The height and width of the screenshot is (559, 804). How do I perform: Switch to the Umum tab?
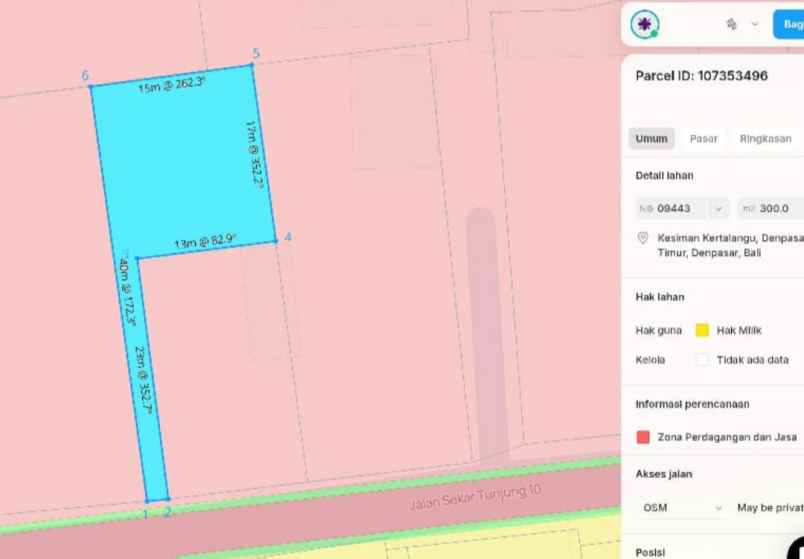(x=652, y=138)
